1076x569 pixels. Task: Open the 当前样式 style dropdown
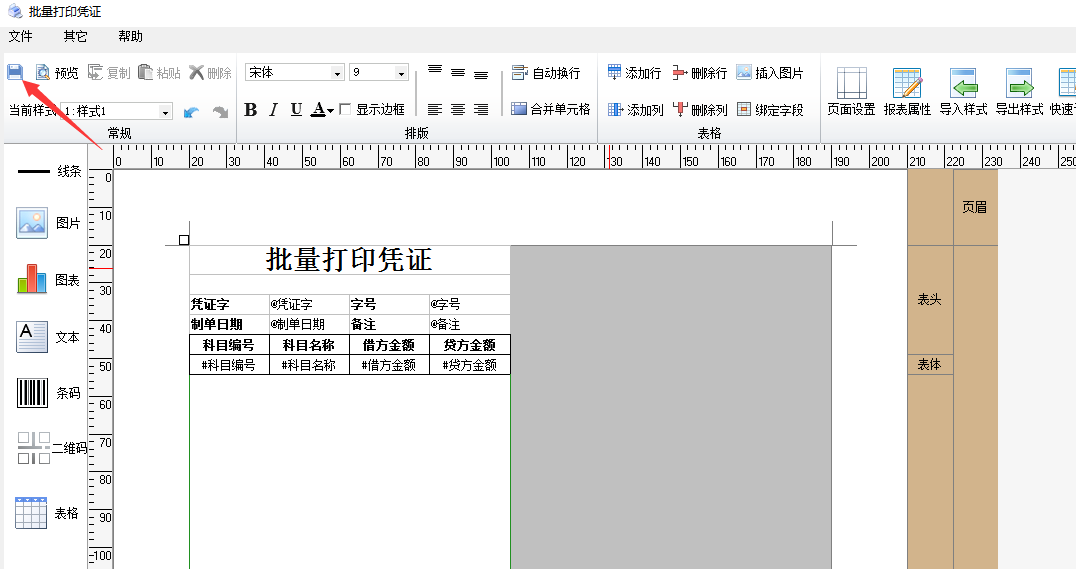[x=165, y=112]
